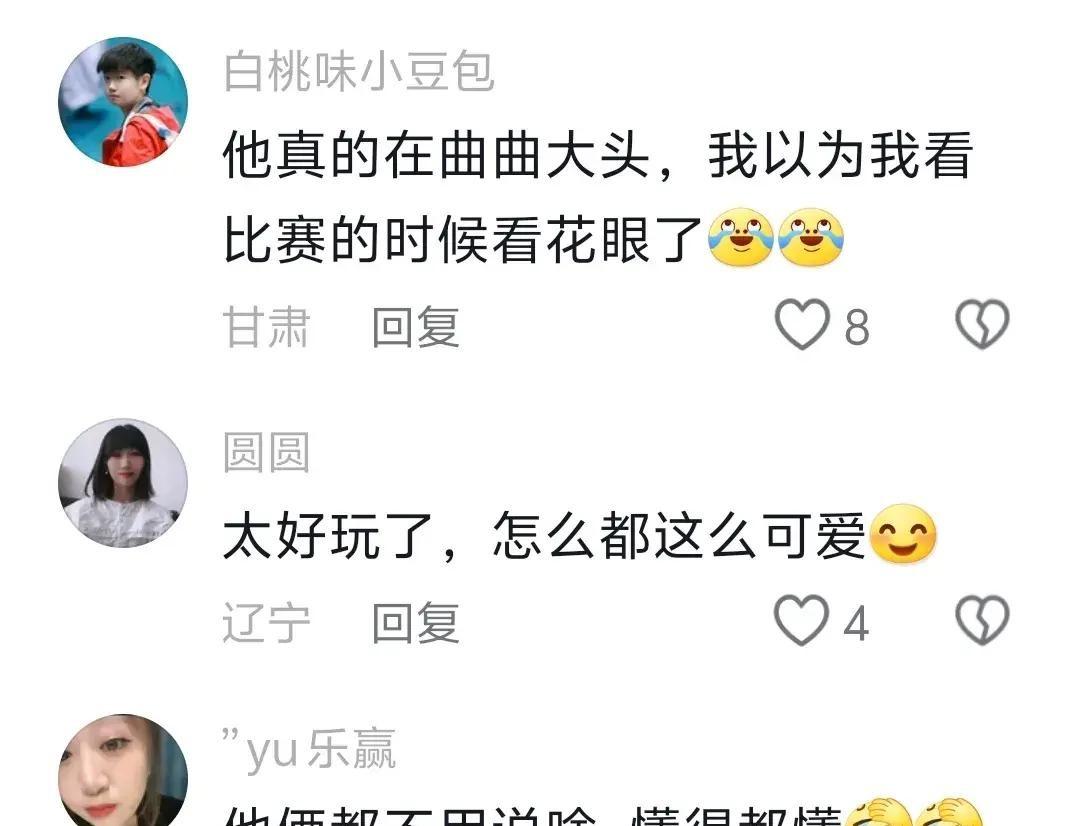Screen dimensions: 1080x826
Task: Open 白桃味小豆包's profile avatar
Action: pyautogui.click(x=123, y=102)
